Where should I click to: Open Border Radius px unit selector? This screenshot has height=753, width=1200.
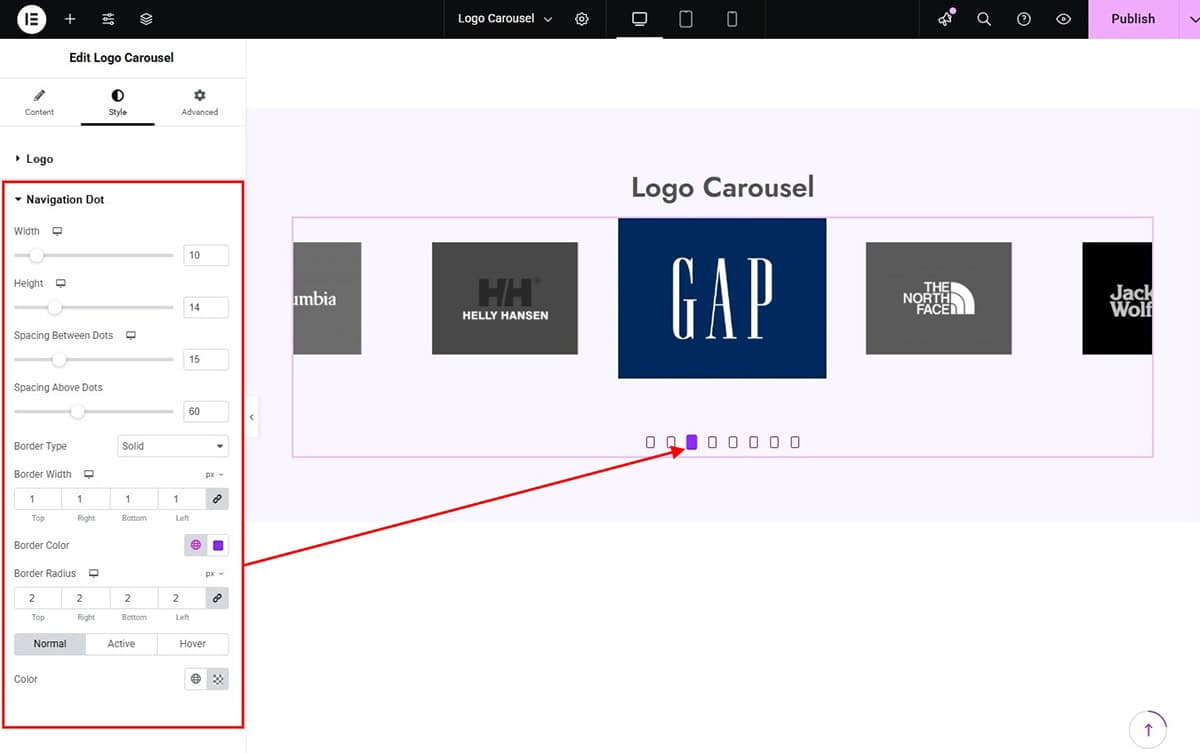point(214,574)
